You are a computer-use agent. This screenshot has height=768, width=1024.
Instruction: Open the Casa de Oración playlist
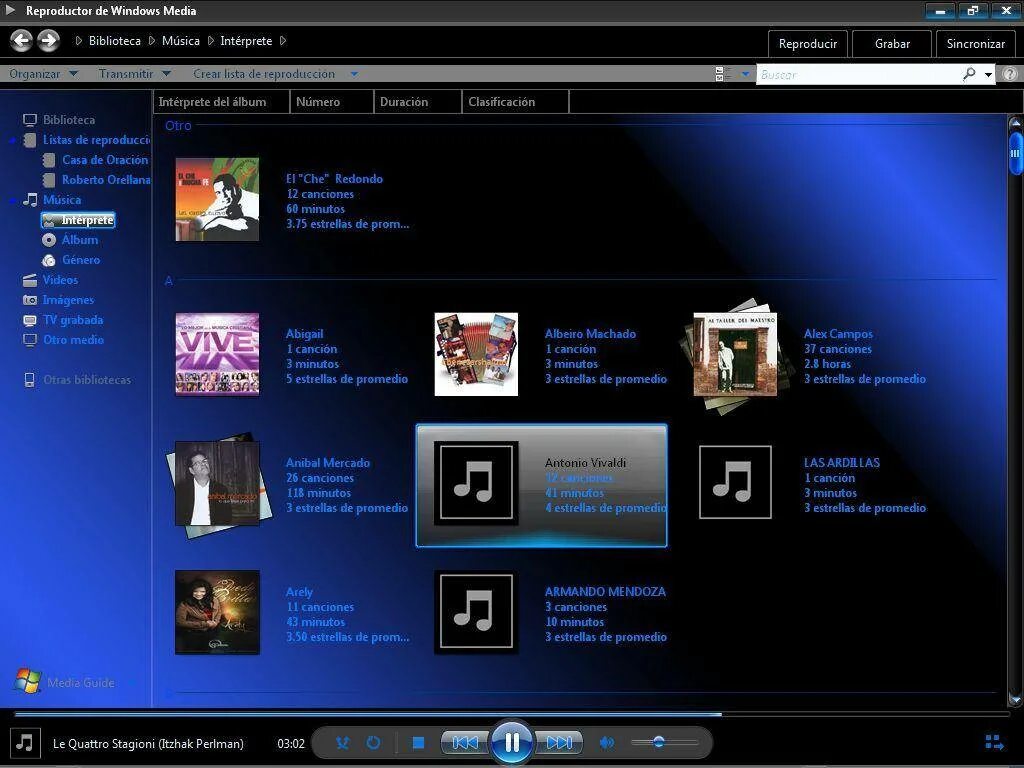coord(104,159)
